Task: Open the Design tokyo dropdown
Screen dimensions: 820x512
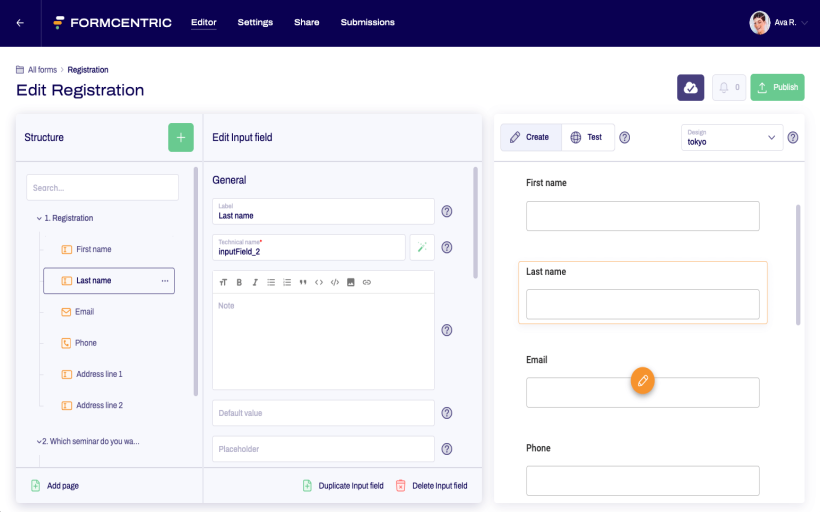Action: (x=732, y=138)
